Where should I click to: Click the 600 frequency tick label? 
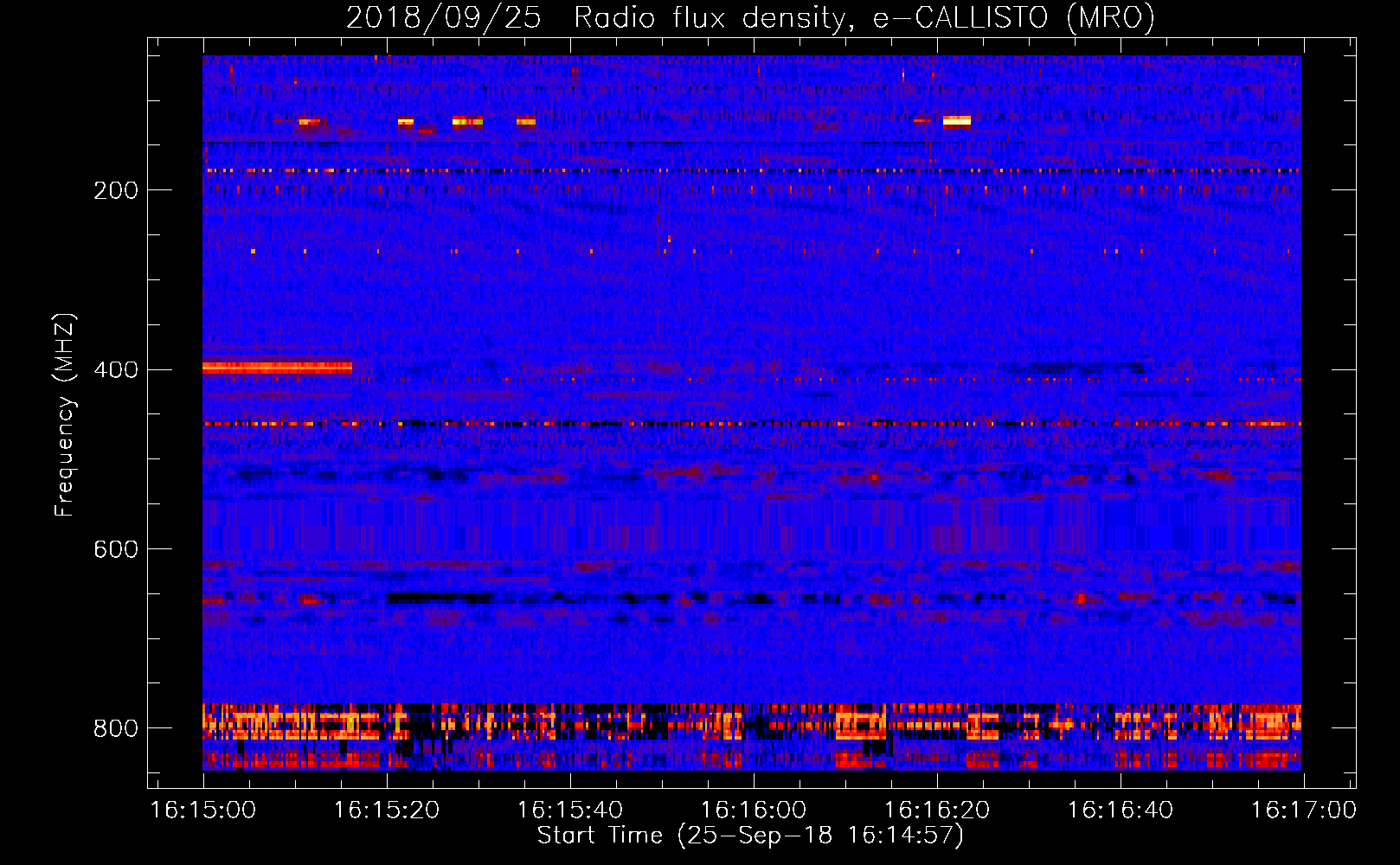[x=116, y=550]
